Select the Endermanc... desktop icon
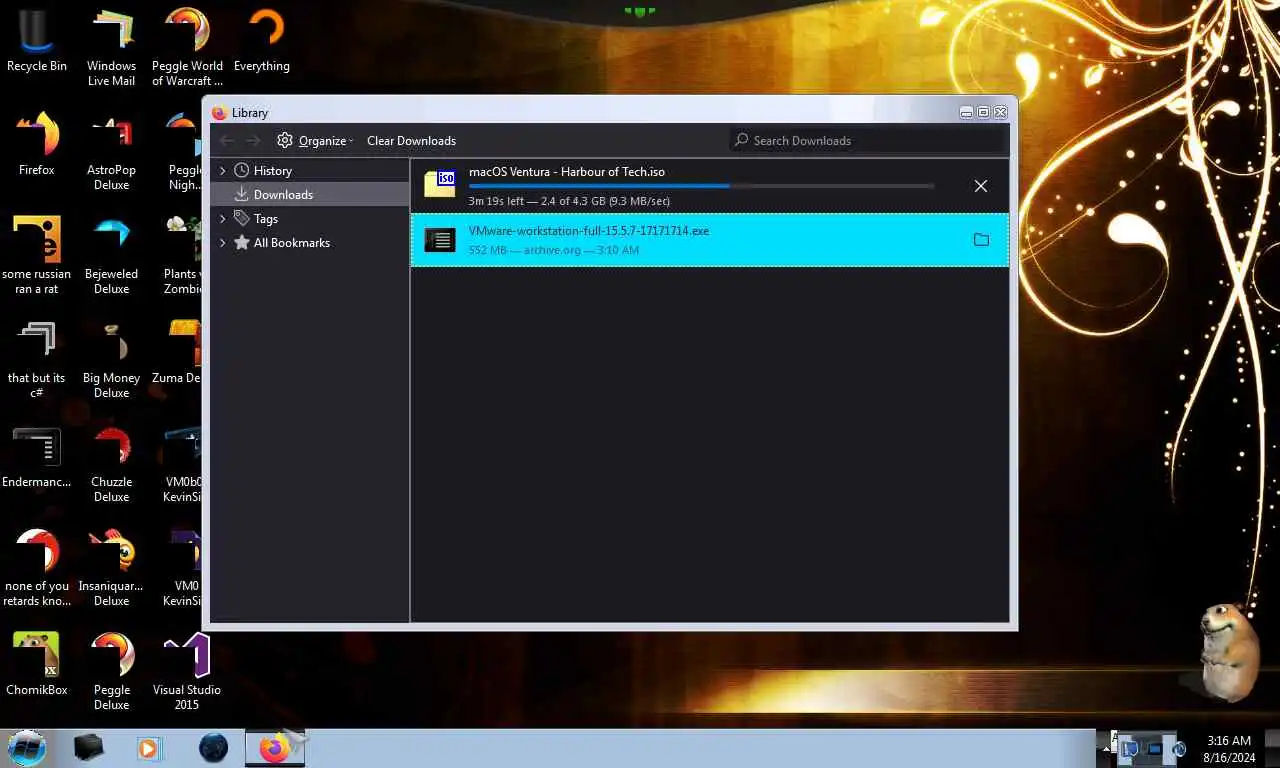 coord(37,458)
